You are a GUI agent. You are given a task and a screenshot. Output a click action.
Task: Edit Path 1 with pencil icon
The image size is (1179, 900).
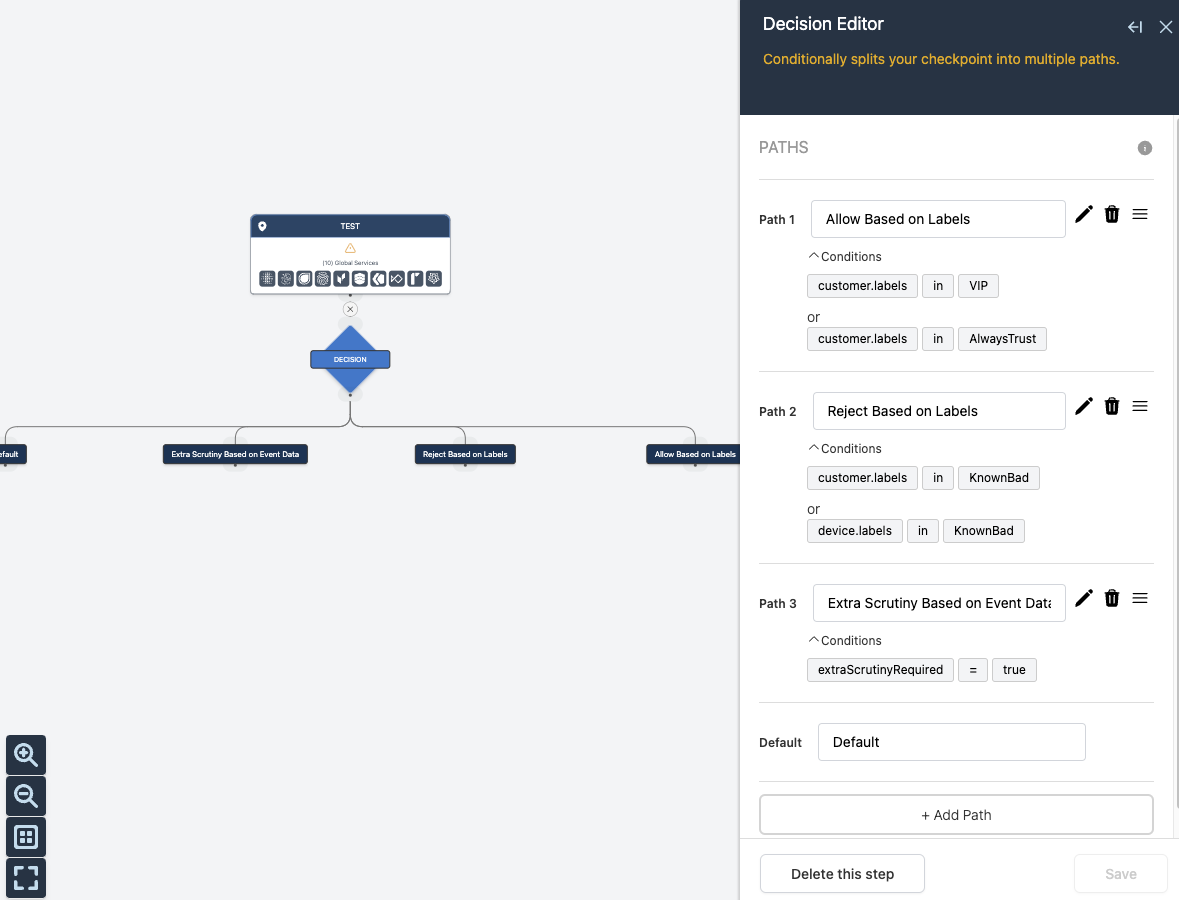[1084, 214]
